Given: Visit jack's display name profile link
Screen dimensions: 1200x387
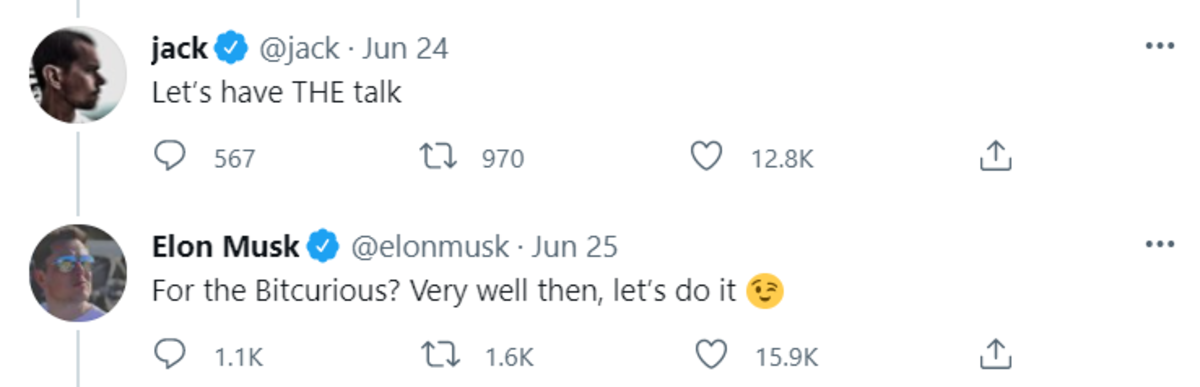Looking at the screenshot, I should tap(180, 47).
